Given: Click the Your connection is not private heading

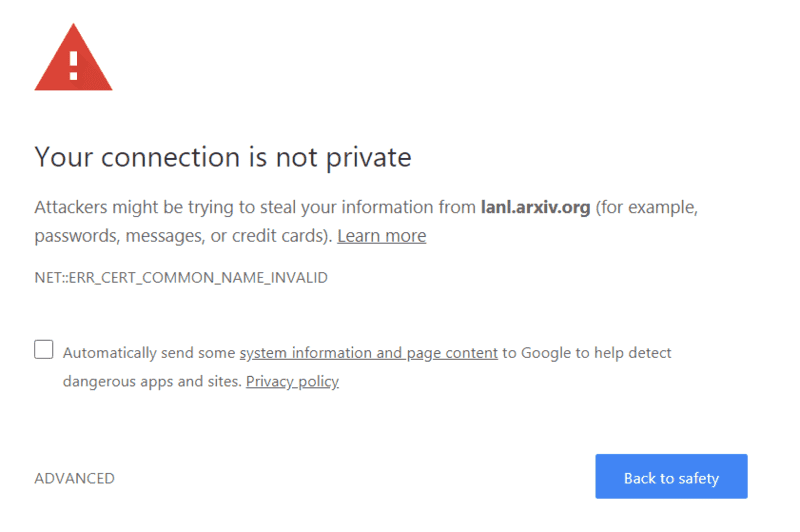Looking at the screenshot, I should point(223,157).
